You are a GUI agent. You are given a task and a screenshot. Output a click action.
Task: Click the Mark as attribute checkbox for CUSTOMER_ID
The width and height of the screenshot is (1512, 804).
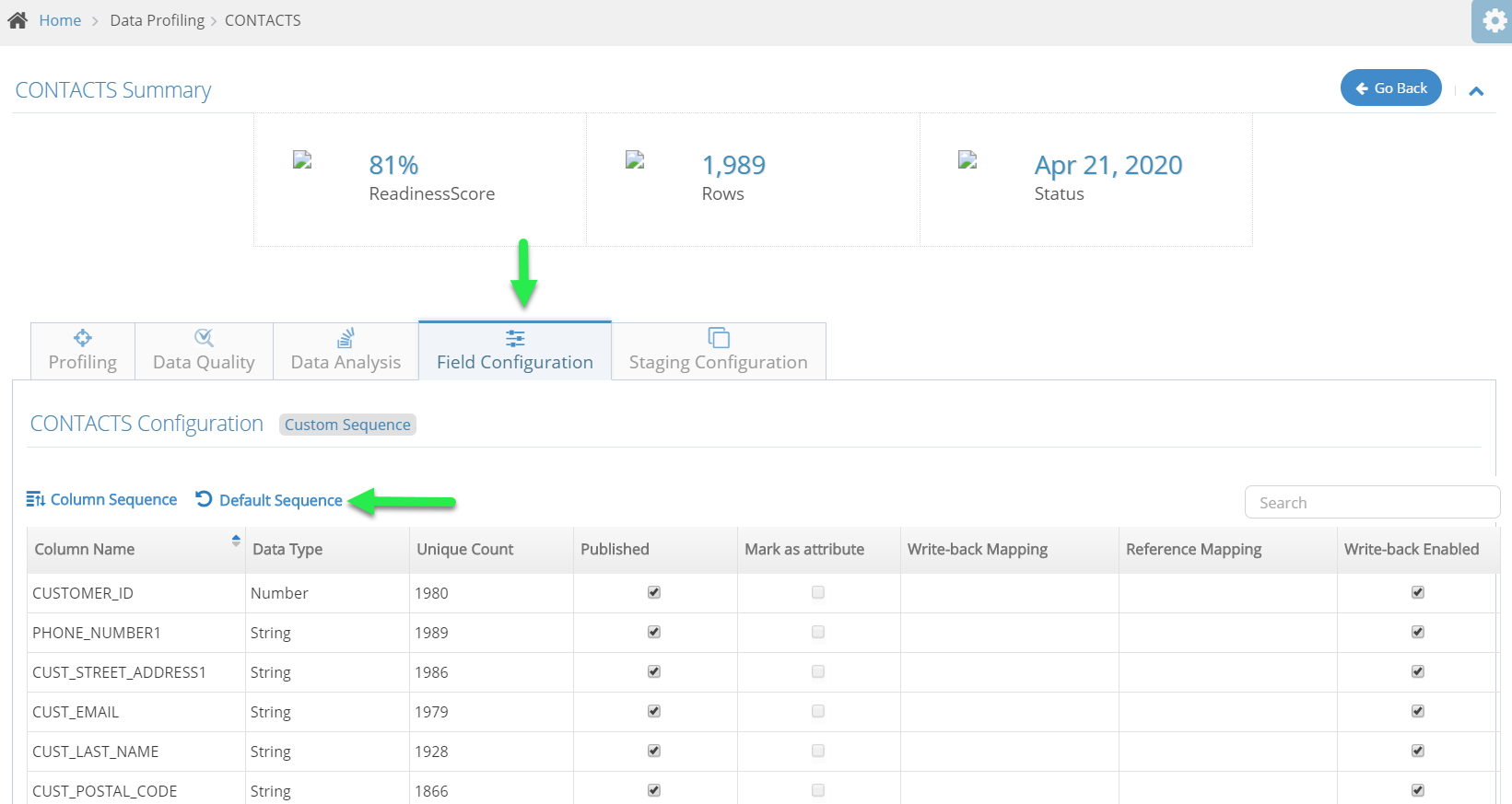click(x=818, y=592)
